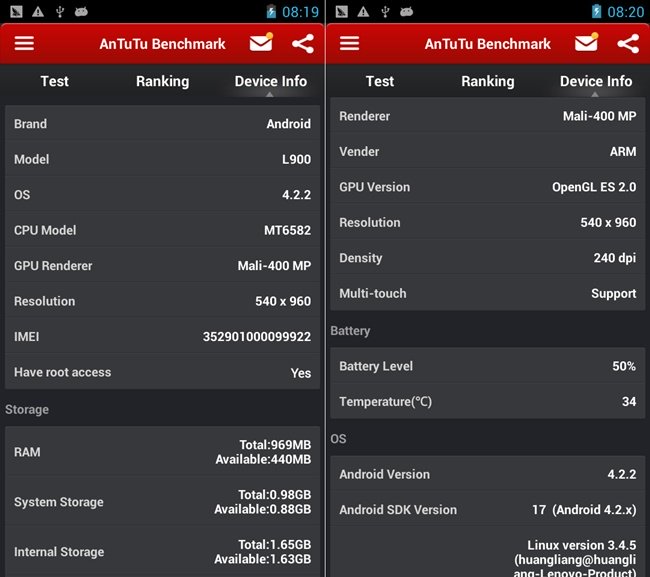Tap the Android SDK Version row
Screen dimensions: 650x577
pyautogui.click(x=487, y=510)
